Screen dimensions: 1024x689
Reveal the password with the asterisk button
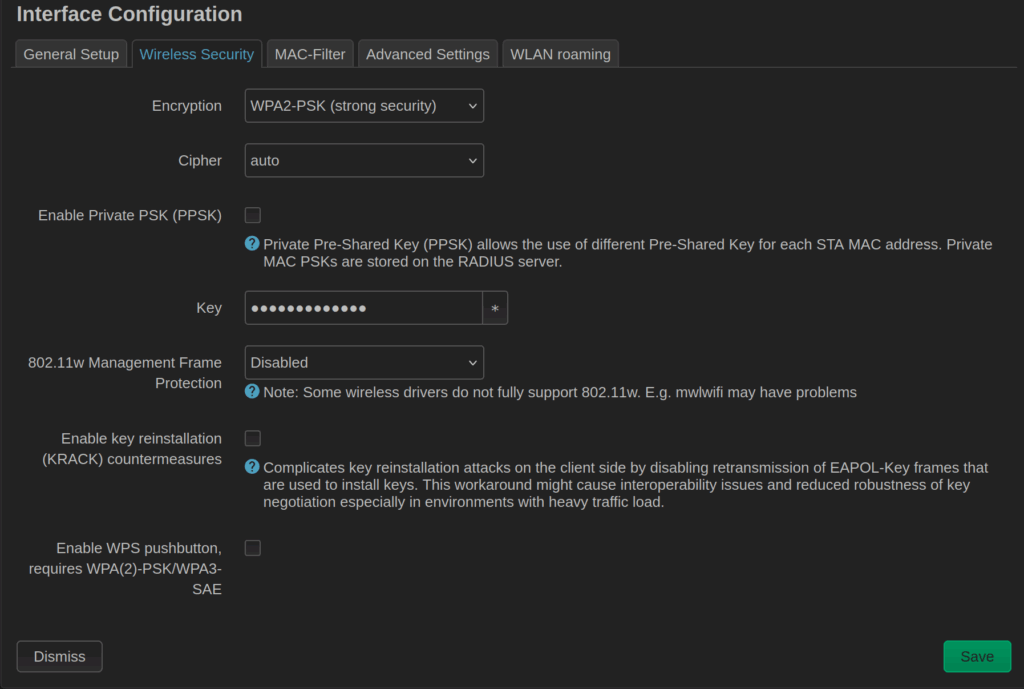[495, 309]
